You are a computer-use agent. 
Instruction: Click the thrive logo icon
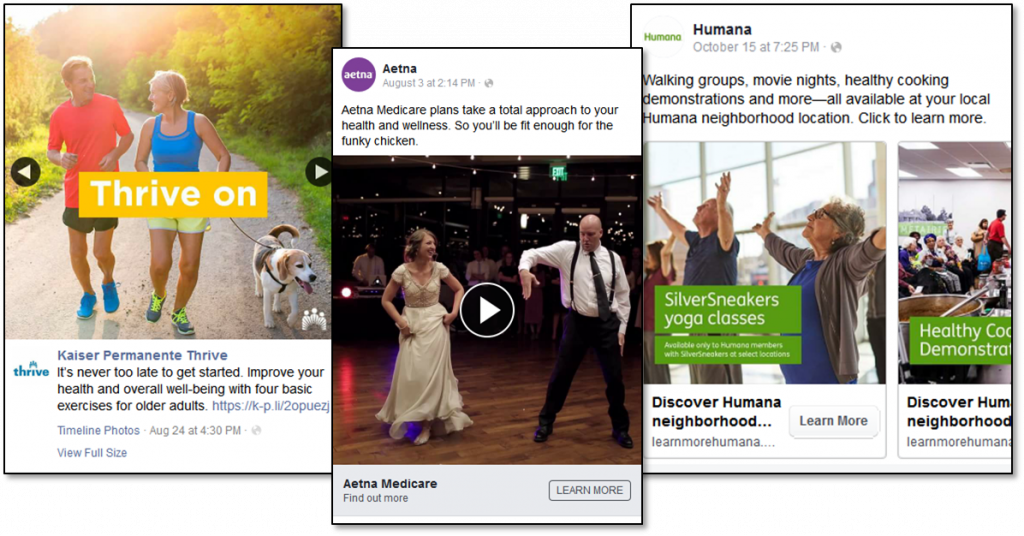[x=31, y=370]
